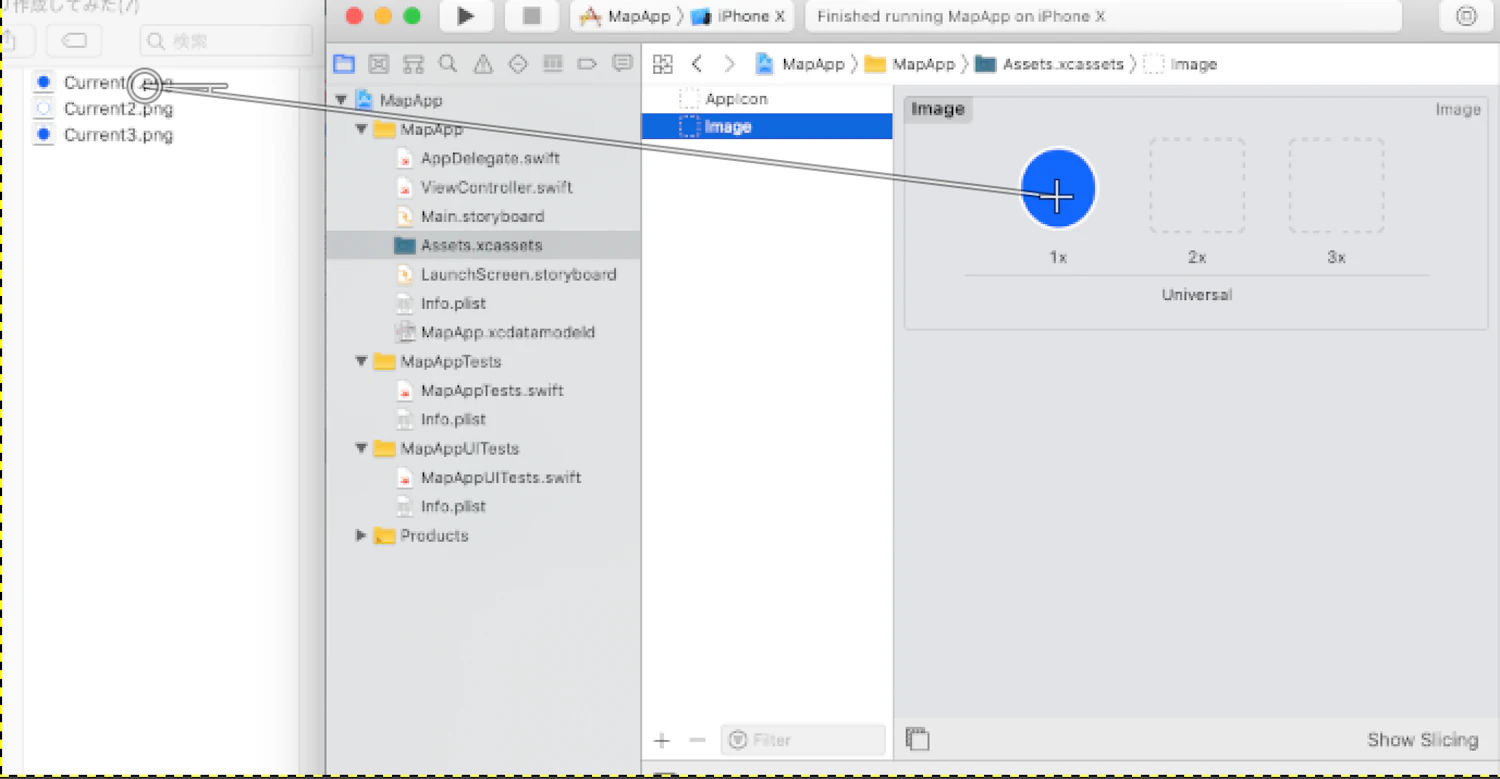Viewport: 1500px width, 779px height.
Task: Focus the asset Filter field
Action: pyautogui.click(x=803, y=740)
